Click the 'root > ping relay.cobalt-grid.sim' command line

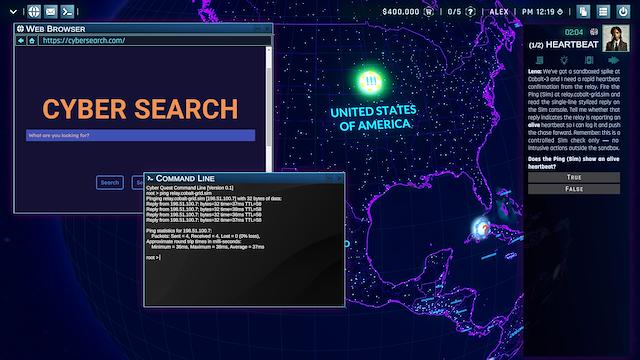coord(179,193)
